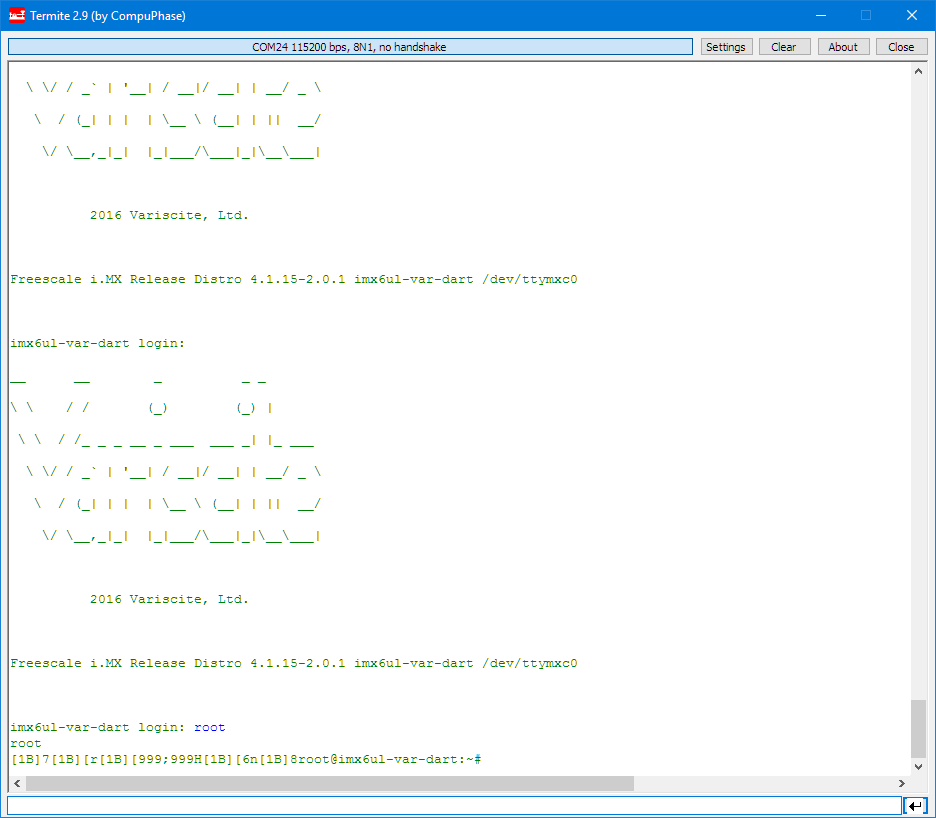Open the About dialog
Viewport: 936px width, 818px height.
[x=843, y=47]
